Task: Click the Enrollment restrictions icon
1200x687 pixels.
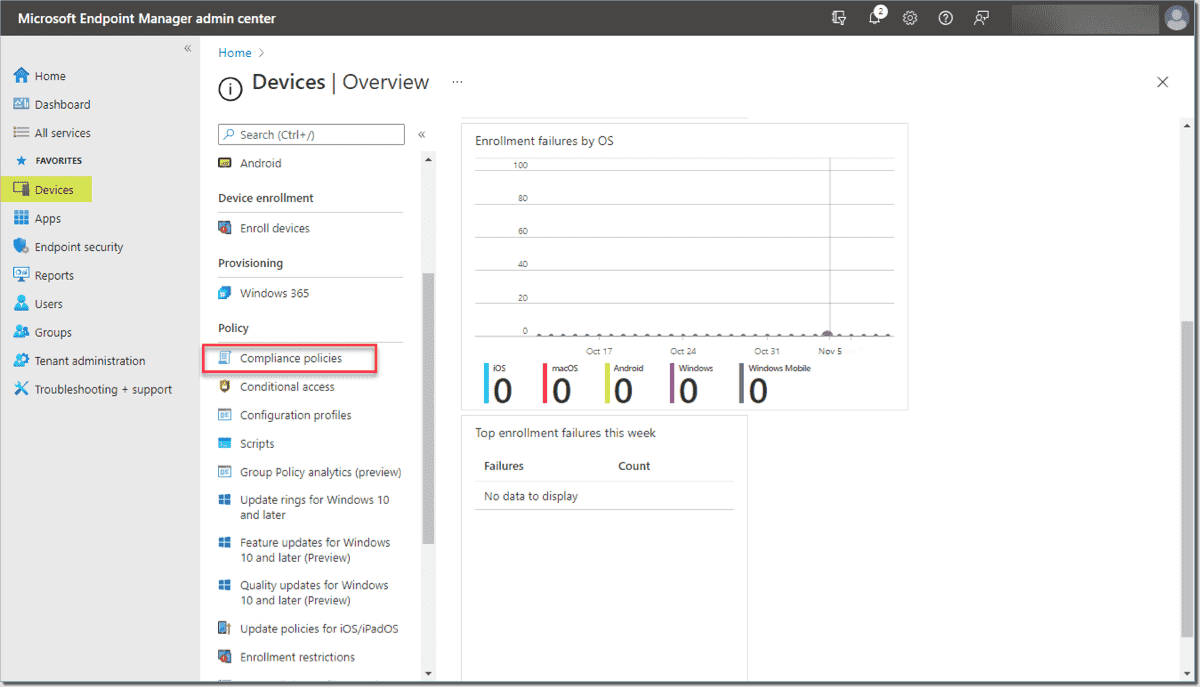Action: point(225,657)
